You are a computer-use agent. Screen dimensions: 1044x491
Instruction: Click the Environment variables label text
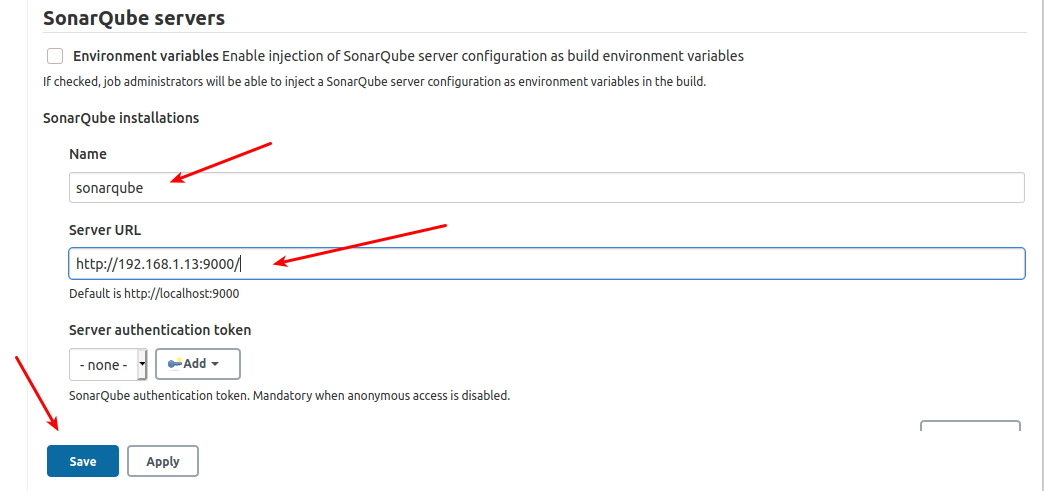coord(146,56)
